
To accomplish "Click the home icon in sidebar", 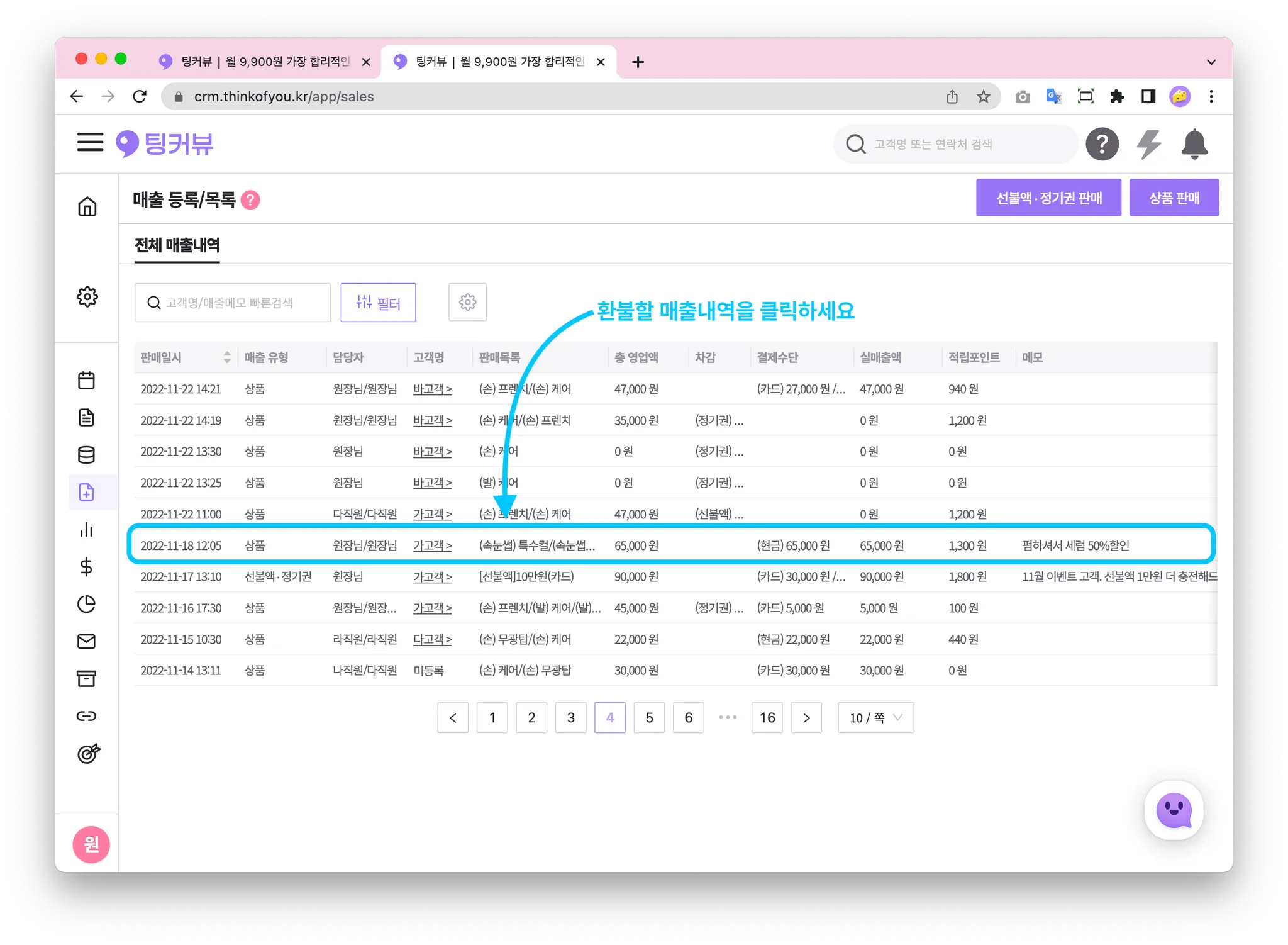I will [x=87, y=206].
